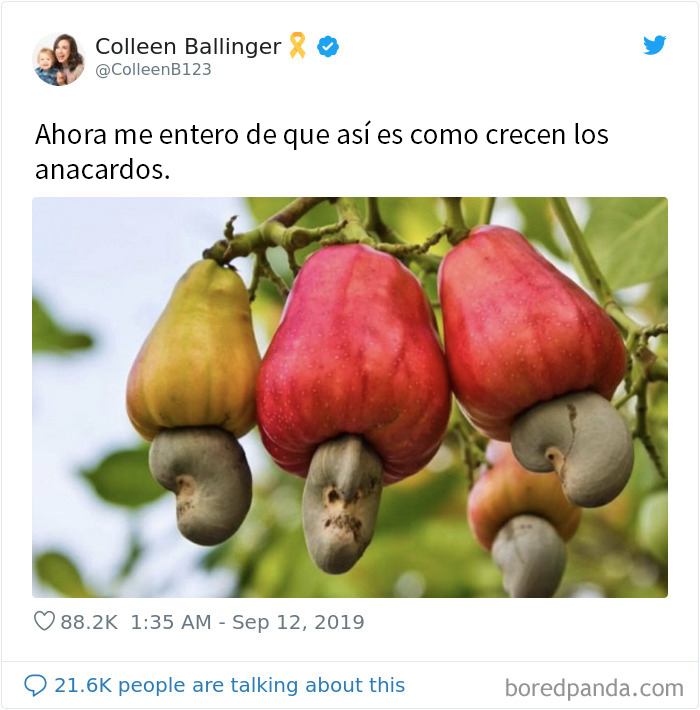Click the yellow cashew apple in the photo
Screen dimensions: 700x710
tap(193, 349)
